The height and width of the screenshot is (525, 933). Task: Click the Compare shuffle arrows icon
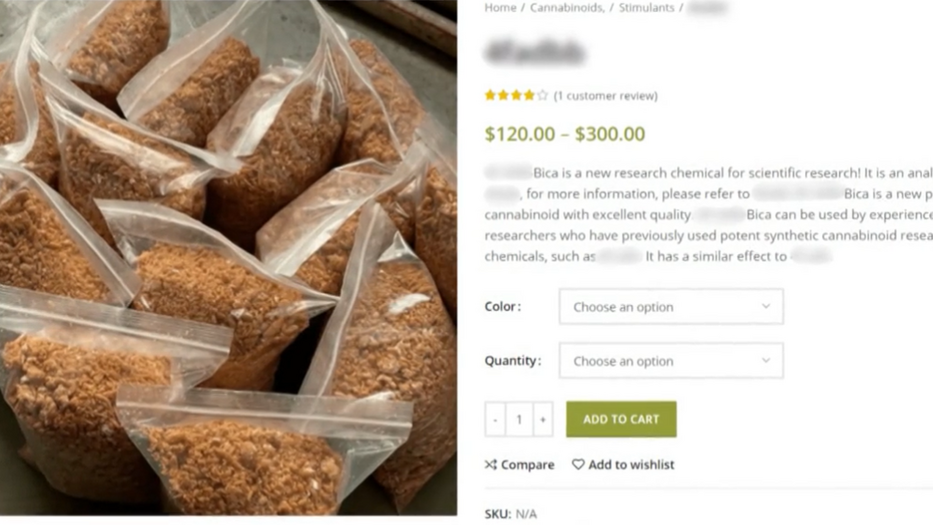(x=491, y=465)
